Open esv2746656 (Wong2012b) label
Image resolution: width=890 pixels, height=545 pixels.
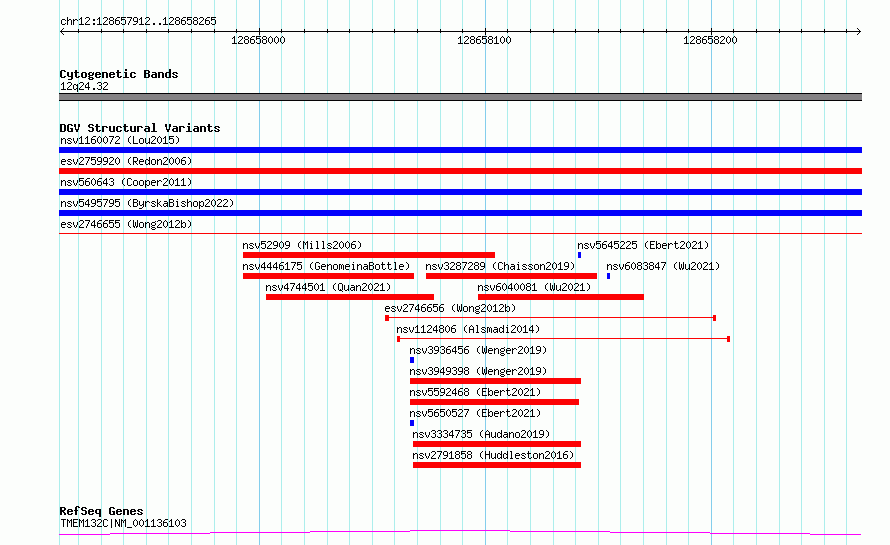point(450,308)
